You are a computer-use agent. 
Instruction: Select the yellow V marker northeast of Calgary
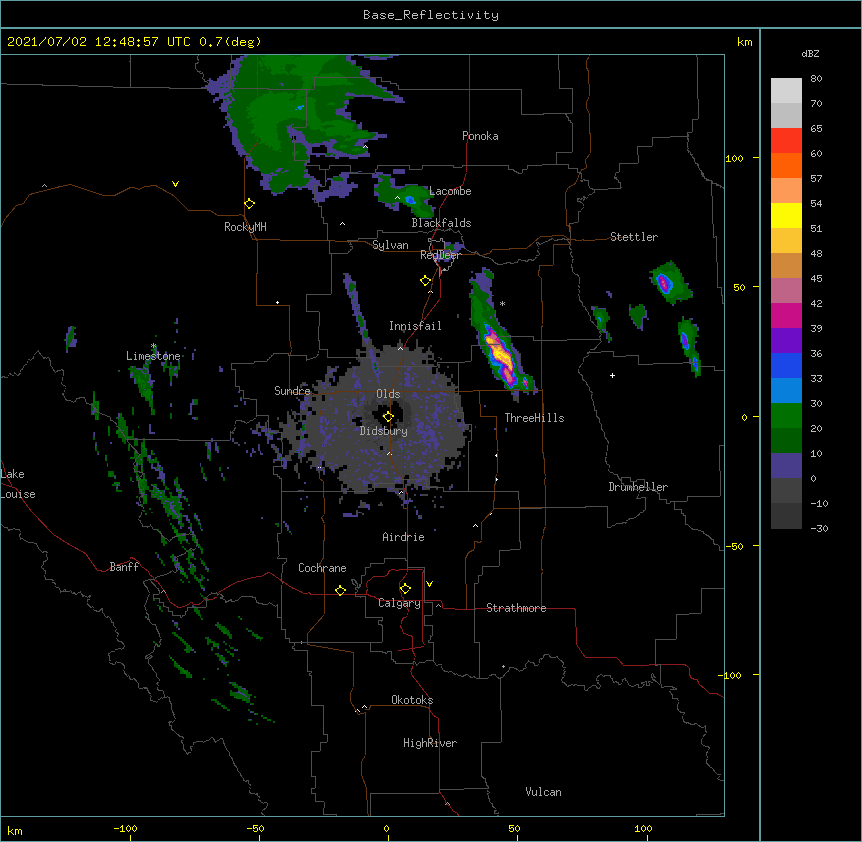(x=429, y=584)
